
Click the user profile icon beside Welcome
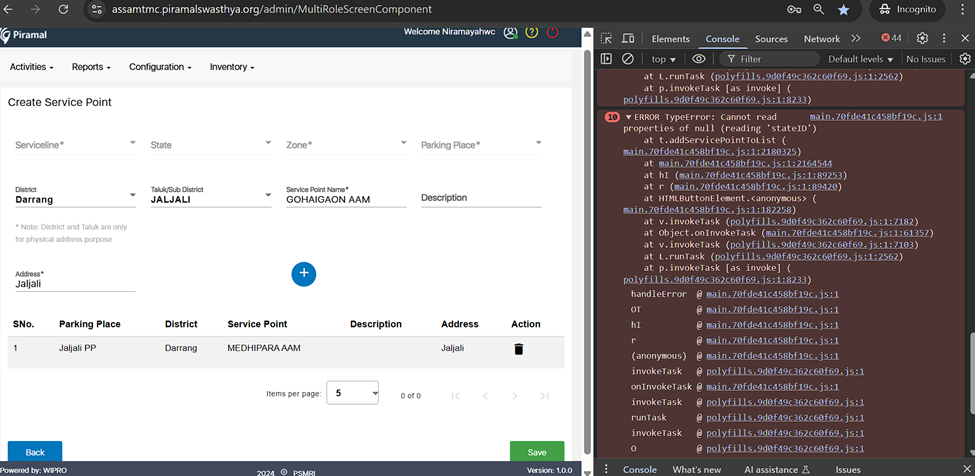511,33
